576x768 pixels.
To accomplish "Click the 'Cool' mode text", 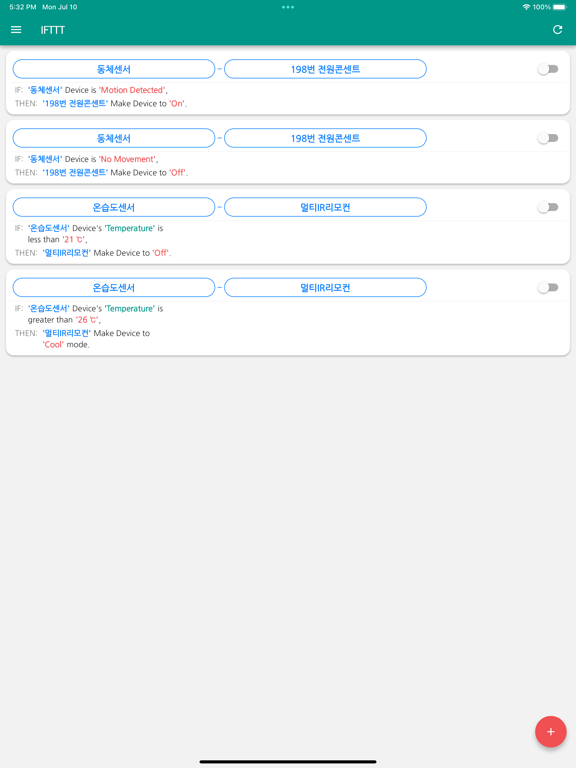I will pyautogui.click(x=53, y=344).
